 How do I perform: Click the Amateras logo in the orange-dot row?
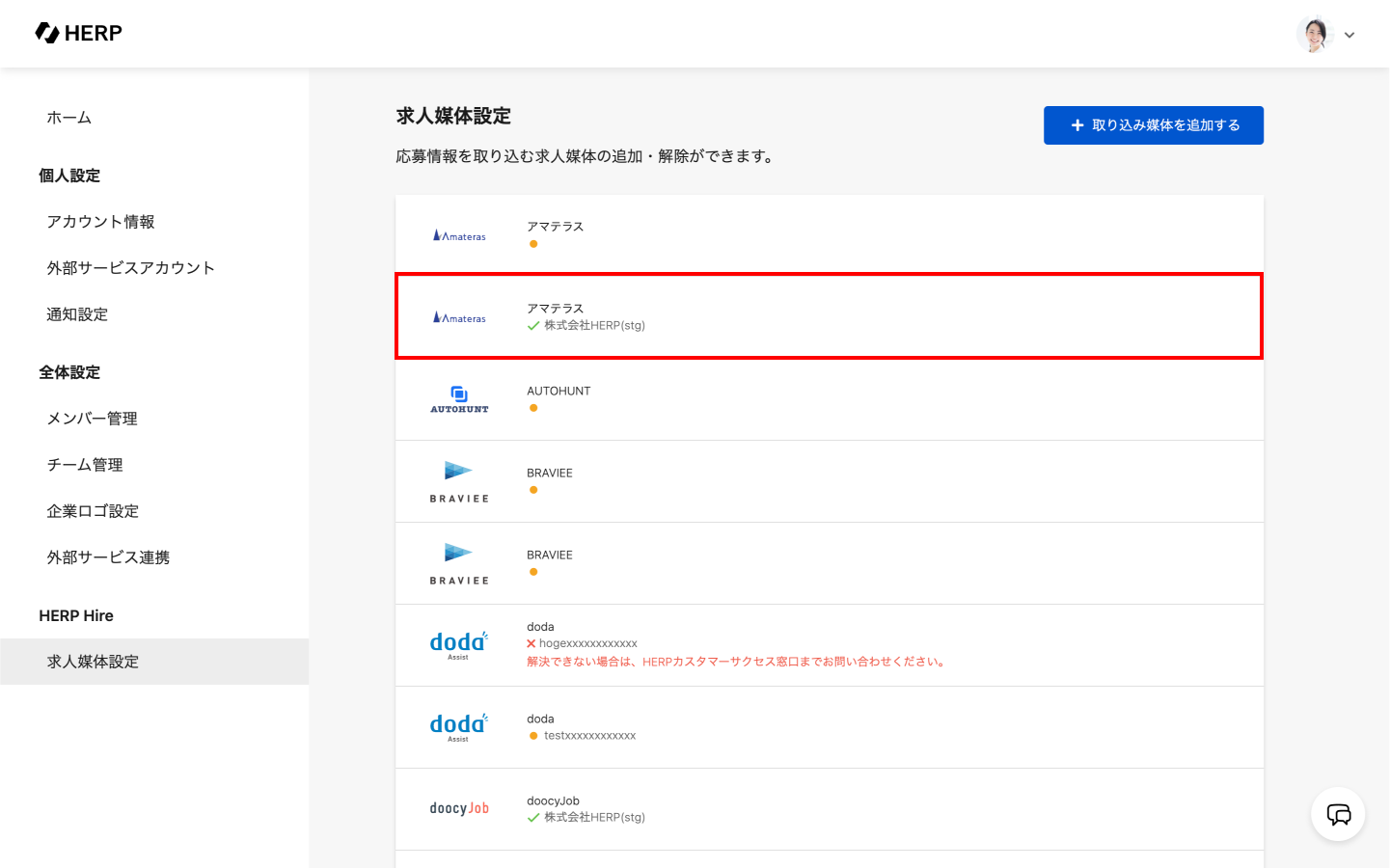pyautogui.click(x=459, y=235)
